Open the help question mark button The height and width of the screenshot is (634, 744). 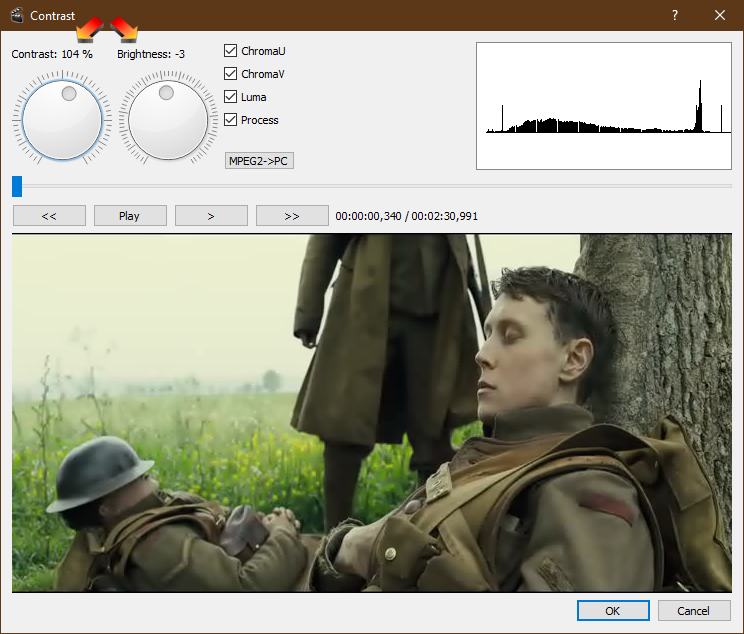tap(675, 15)
